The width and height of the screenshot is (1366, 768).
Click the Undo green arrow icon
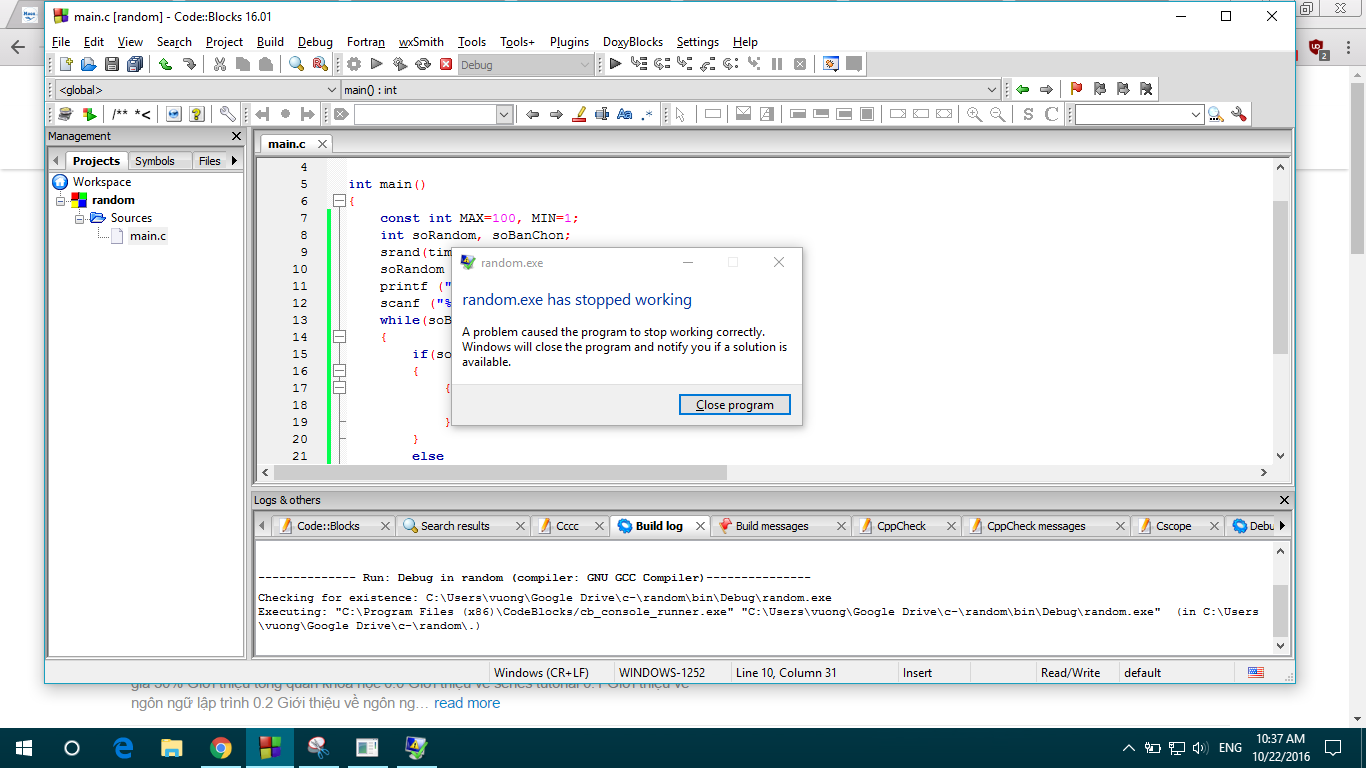[164, 64]
